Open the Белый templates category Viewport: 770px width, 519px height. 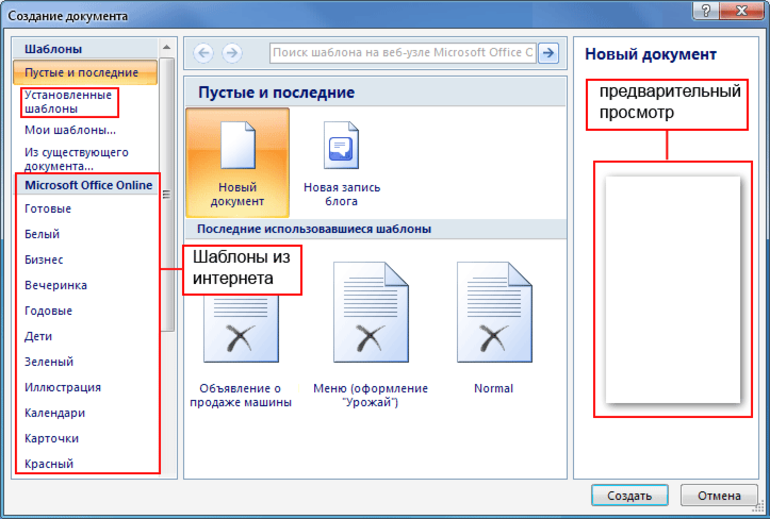pyautogui.click(x=42, y=234)
